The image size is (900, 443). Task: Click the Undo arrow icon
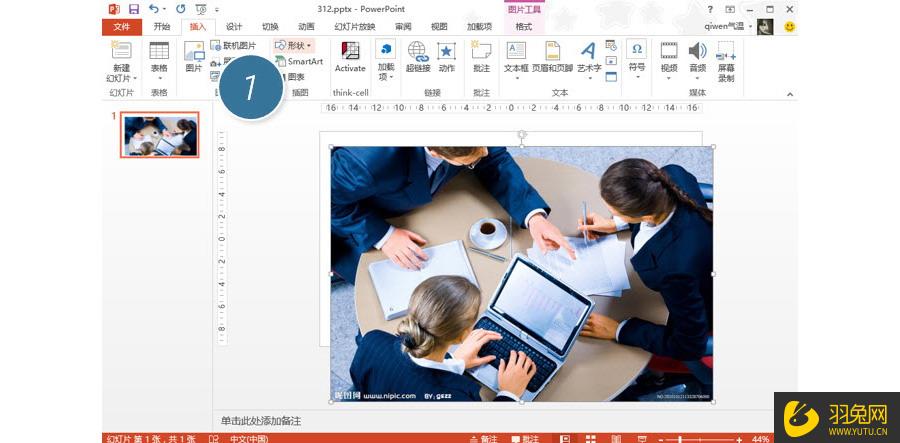(x=153, y=9)
